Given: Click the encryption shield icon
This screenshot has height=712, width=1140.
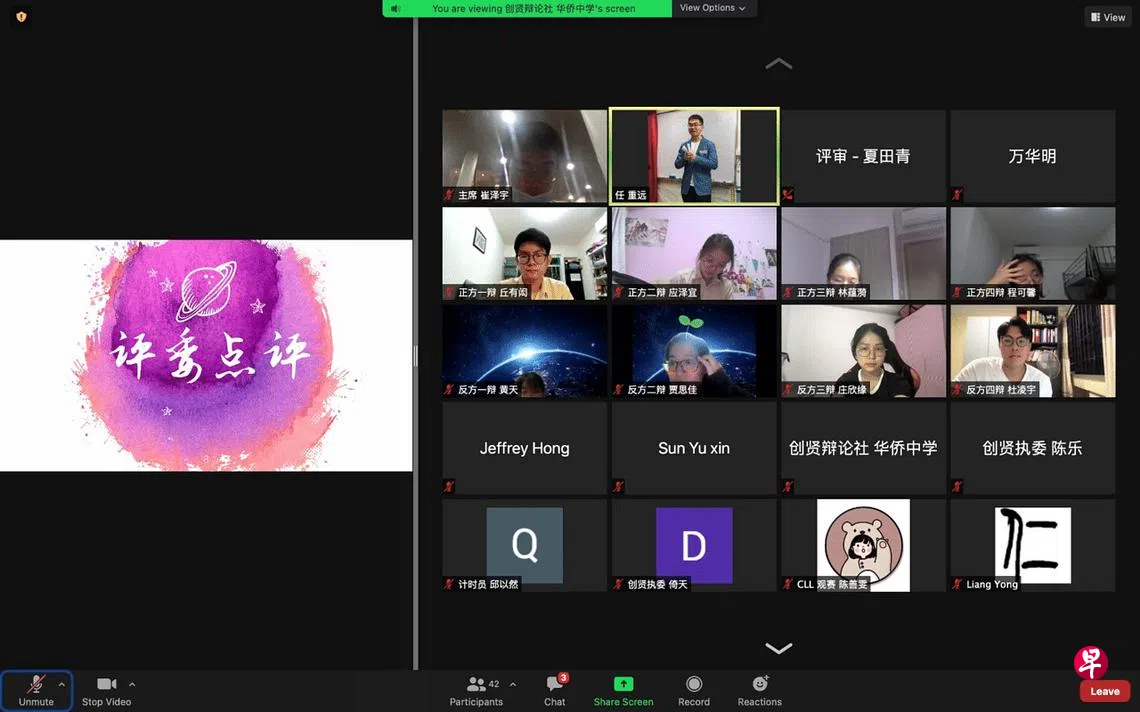Looking at the screenshot, I should 21,17.
